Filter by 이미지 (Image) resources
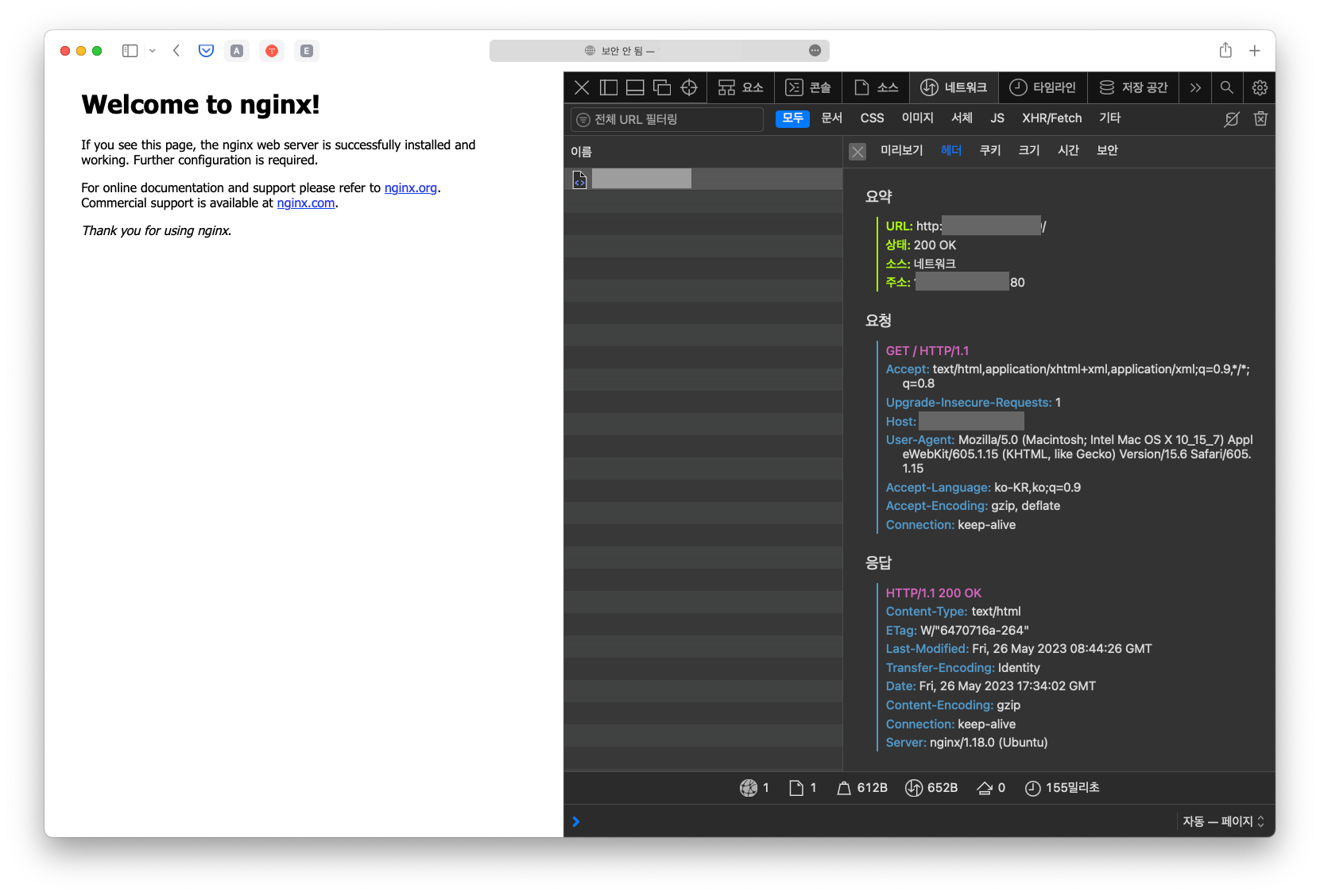The image size is (1320, 896). tap(917, 118)
